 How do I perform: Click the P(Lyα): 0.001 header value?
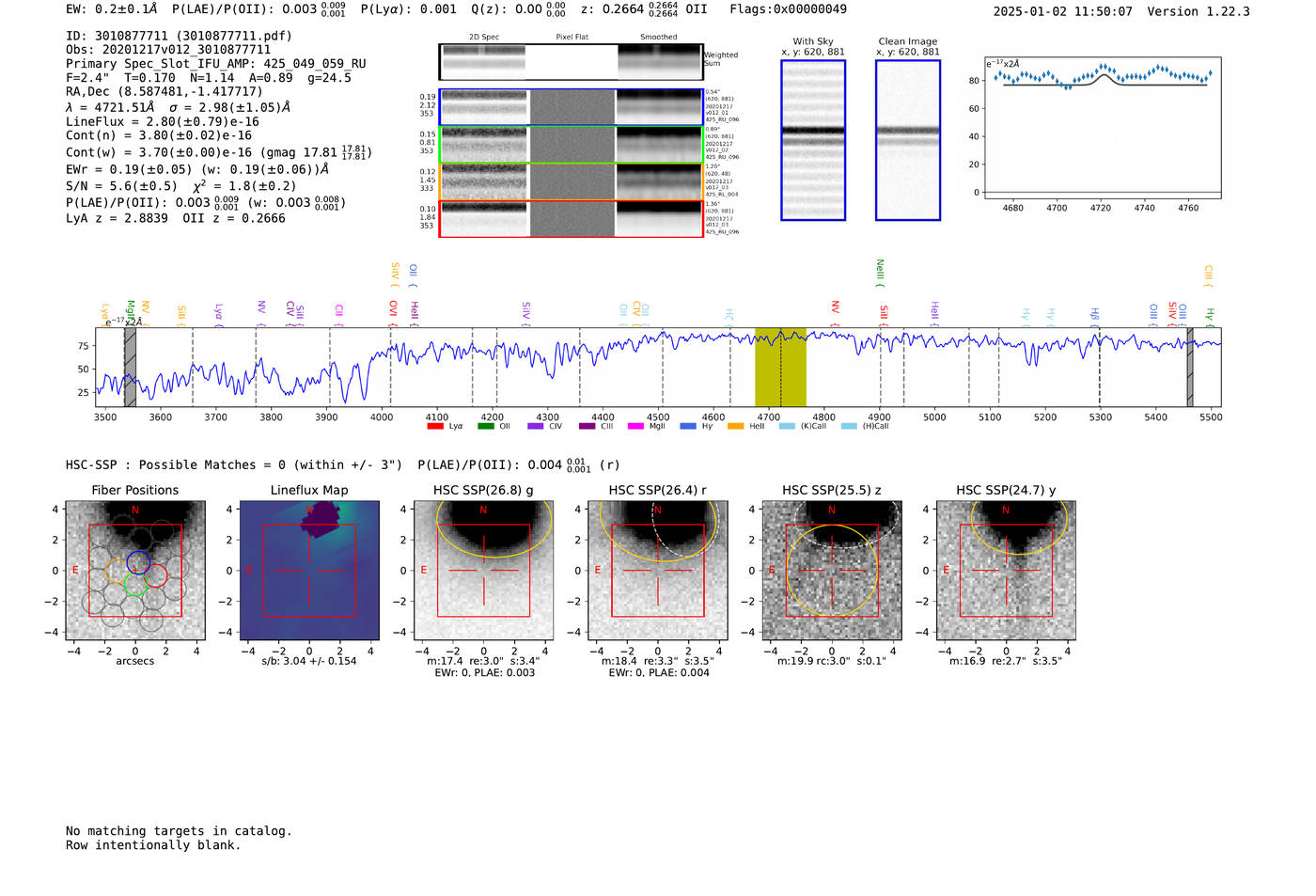pos(409,9)
